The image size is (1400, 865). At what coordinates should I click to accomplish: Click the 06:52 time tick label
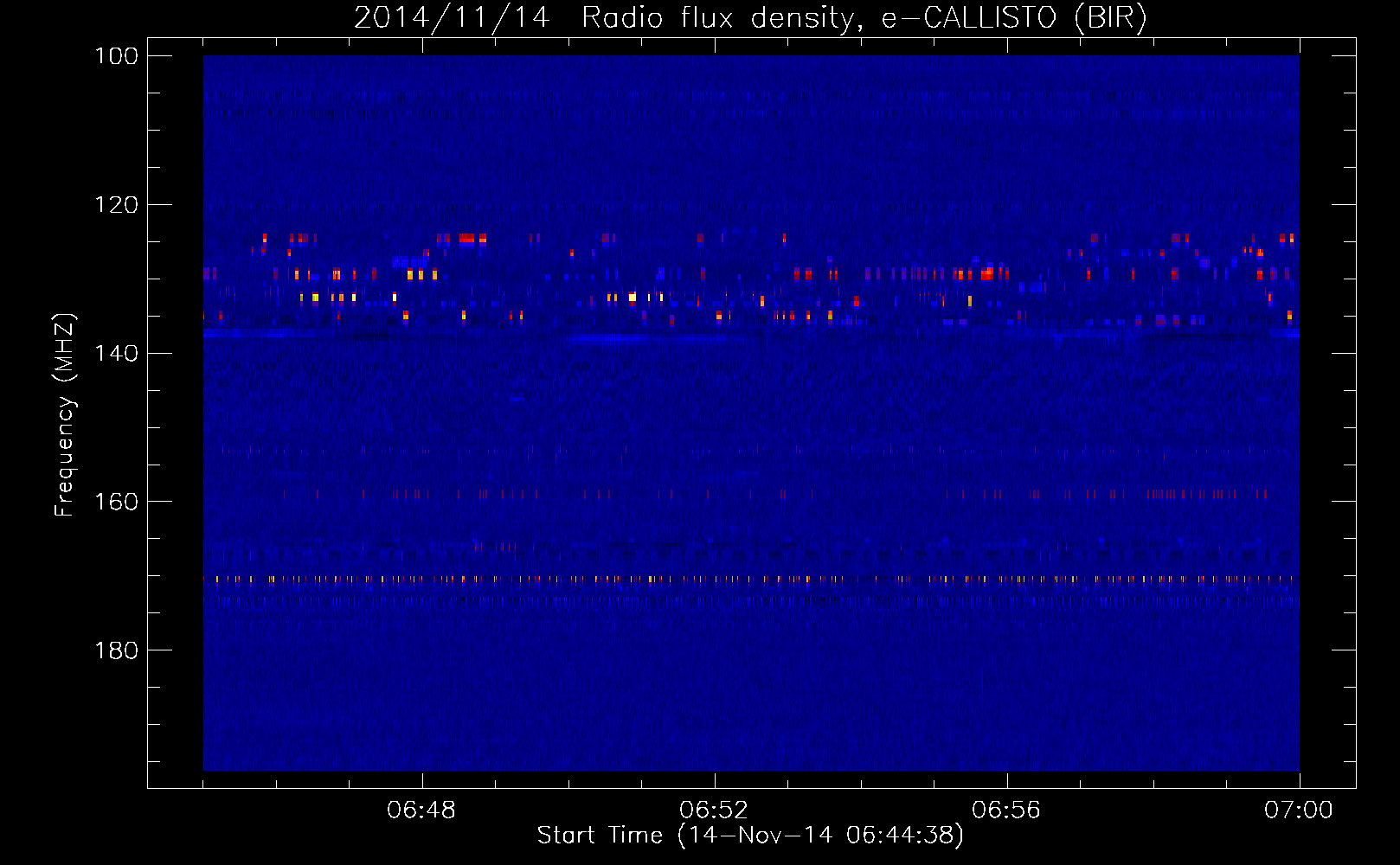(714, 811)
